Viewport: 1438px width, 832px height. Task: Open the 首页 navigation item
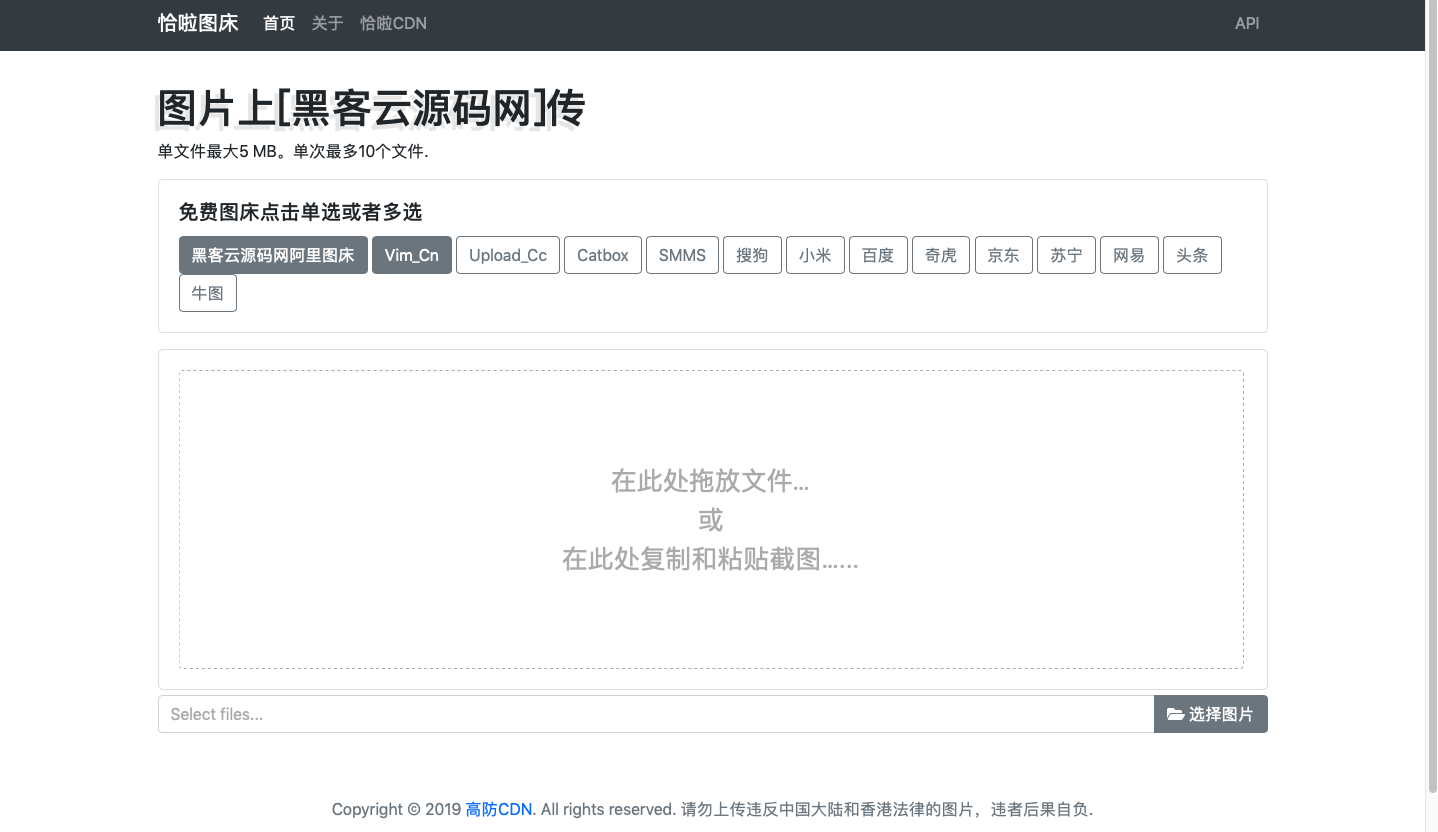[278, 23]
